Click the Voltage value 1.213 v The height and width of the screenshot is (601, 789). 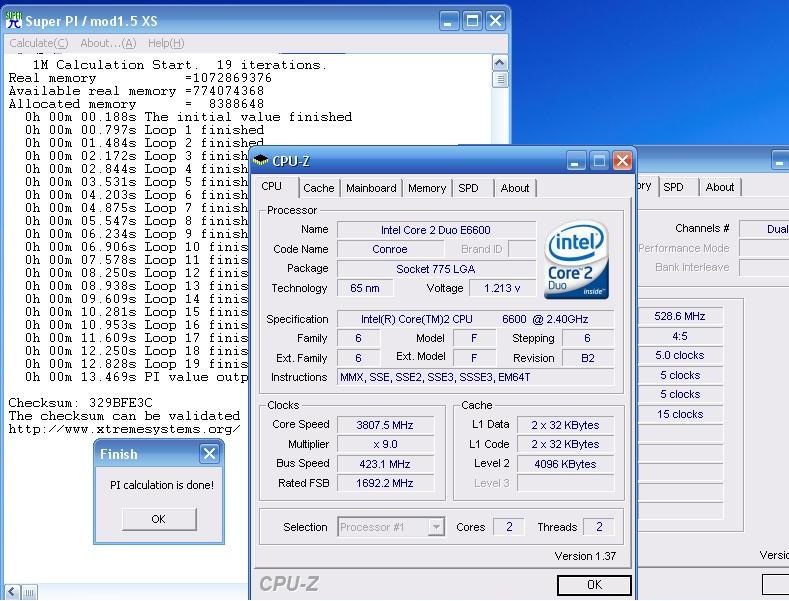(x=502, y=288)
